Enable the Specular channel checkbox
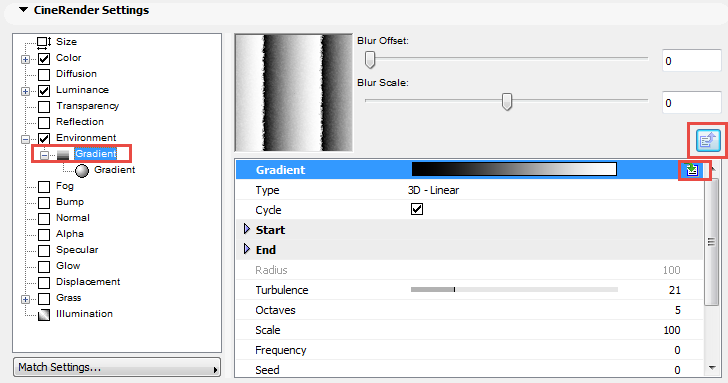The width and height of the screenshot is (728, 383). pyautogui.click(x=44, y=251)
